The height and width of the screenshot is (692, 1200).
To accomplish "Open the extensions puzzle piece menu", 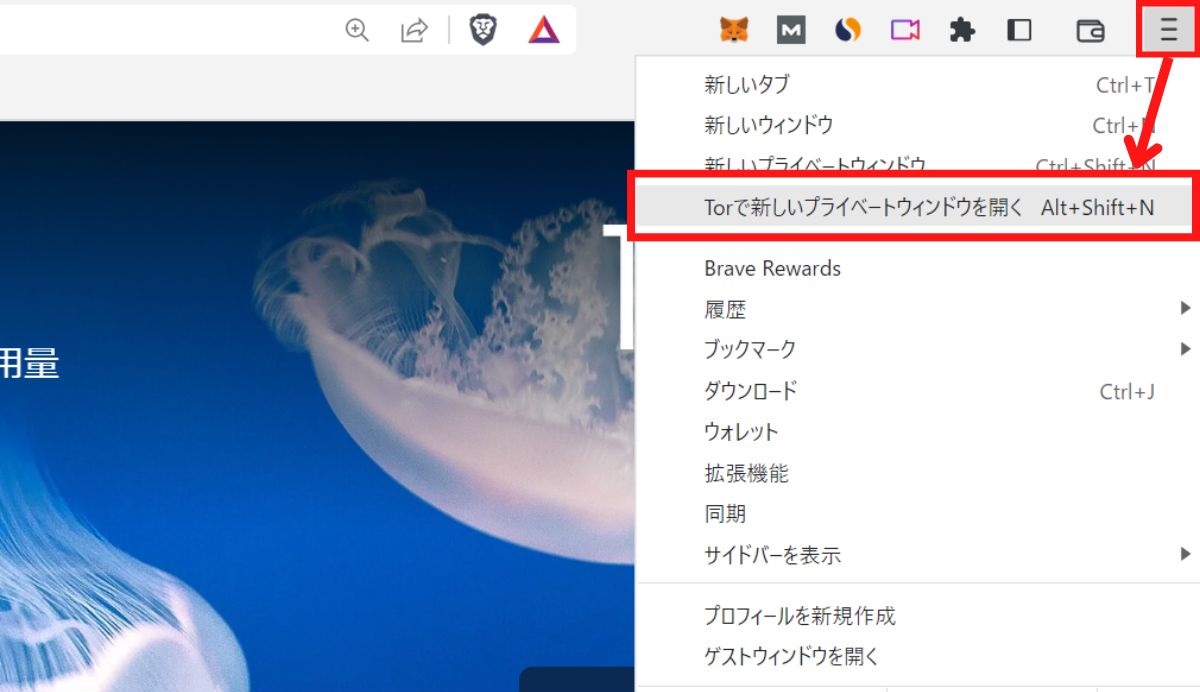I will [x=962, y=30].
